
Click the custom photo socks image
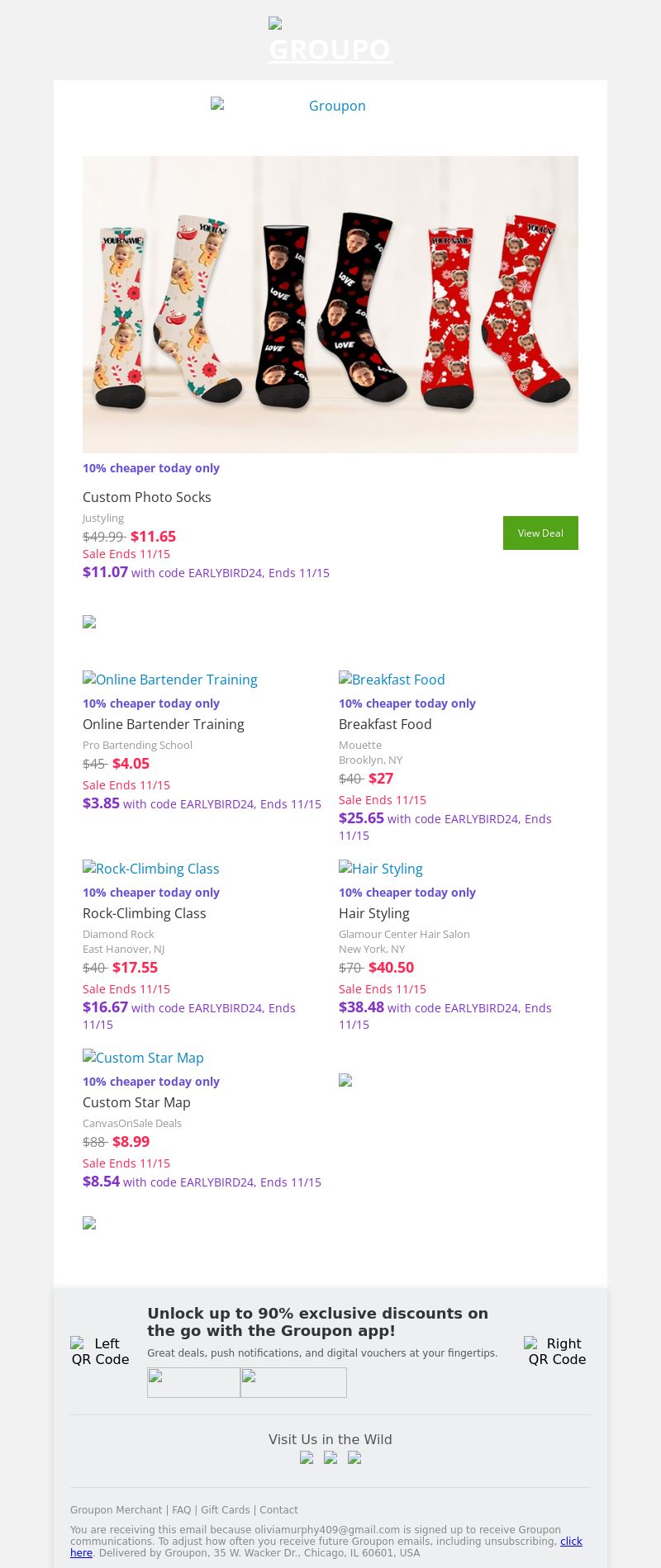point(330,304)
